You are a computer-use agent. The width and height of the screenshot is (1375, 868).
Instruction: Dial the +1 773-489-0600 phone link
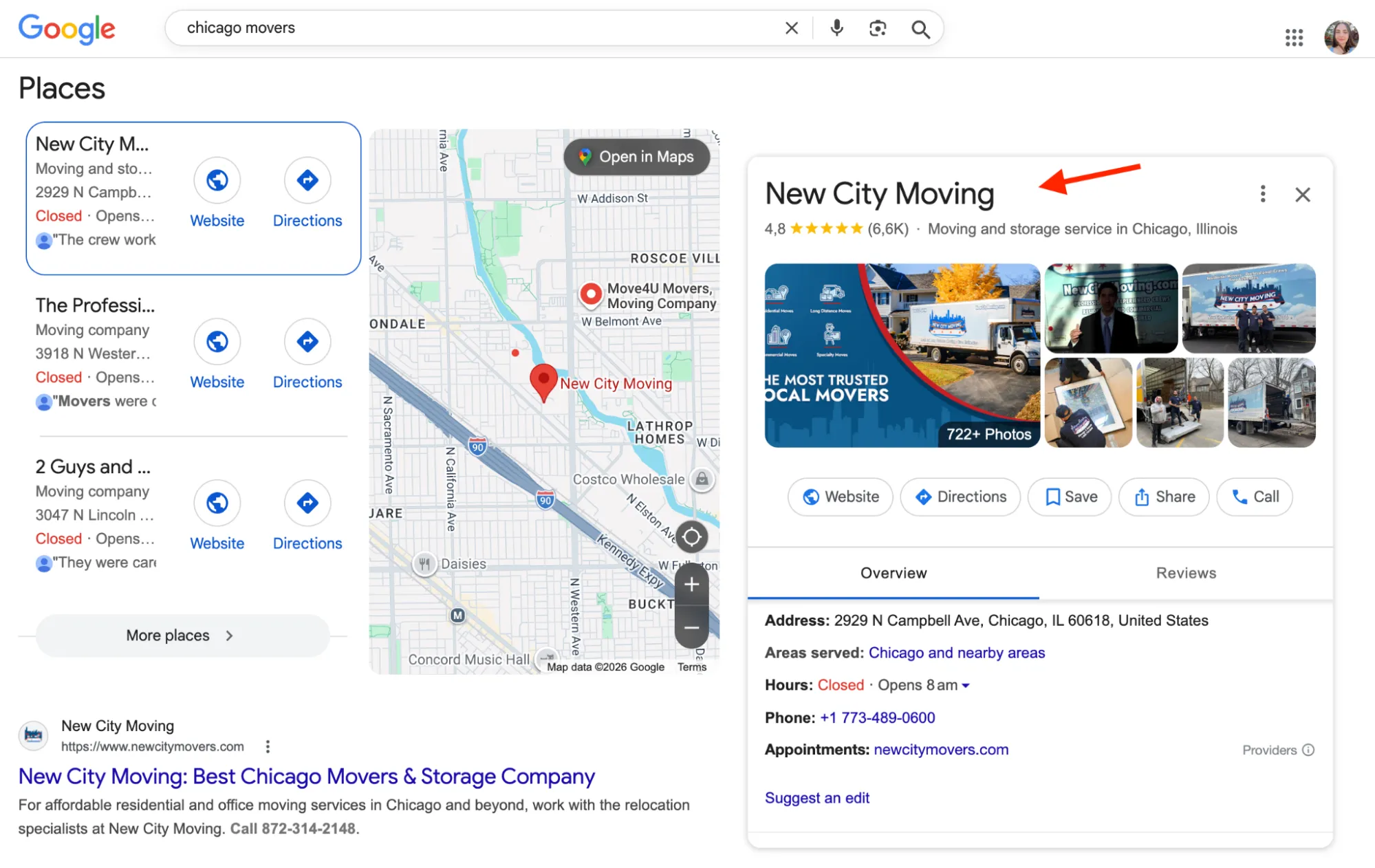click(x=877, y=717)
